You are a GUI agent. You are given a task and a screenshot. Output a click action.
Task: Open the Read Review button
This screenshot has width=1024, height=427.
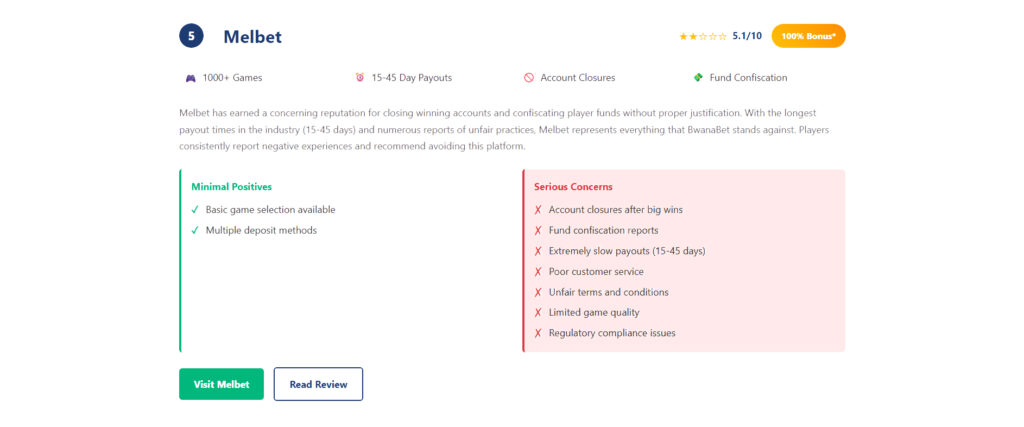pos(318,384)
